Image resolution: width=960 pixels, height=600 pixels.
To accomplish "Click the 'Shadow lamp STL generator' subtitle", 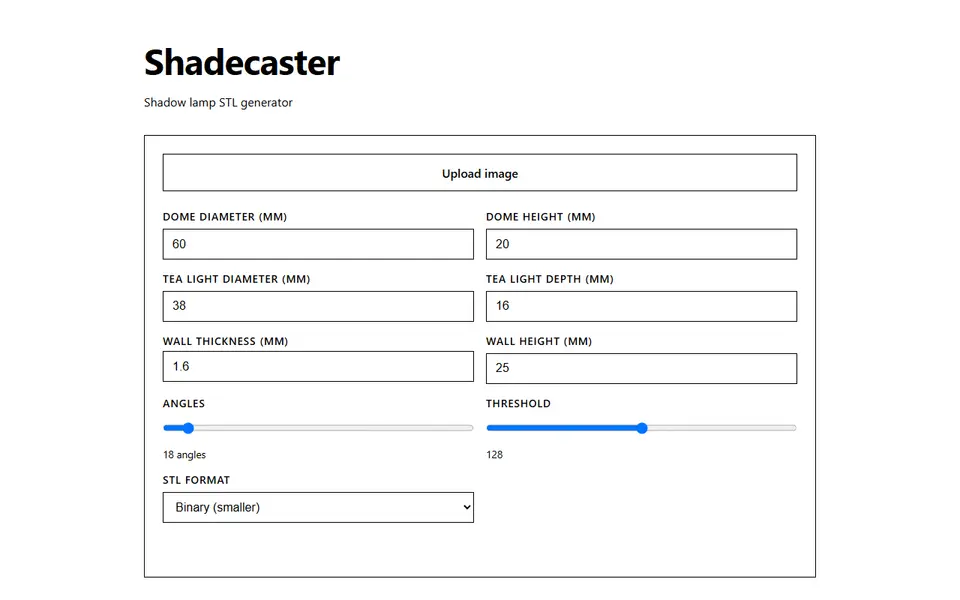I will (218, 103).
